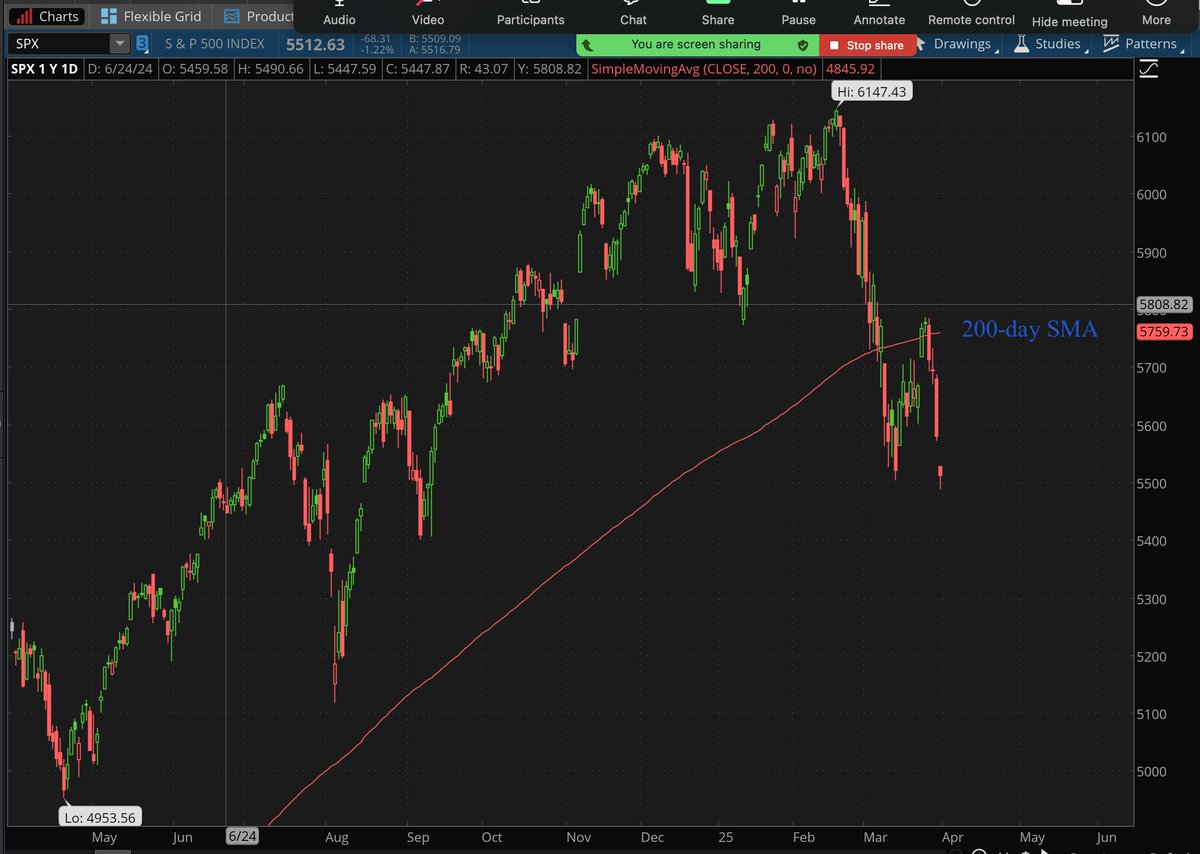This screenshot has width=1200, height=854.
Task: Open the Zoom Chat panel
Action: tap(633, 14)
